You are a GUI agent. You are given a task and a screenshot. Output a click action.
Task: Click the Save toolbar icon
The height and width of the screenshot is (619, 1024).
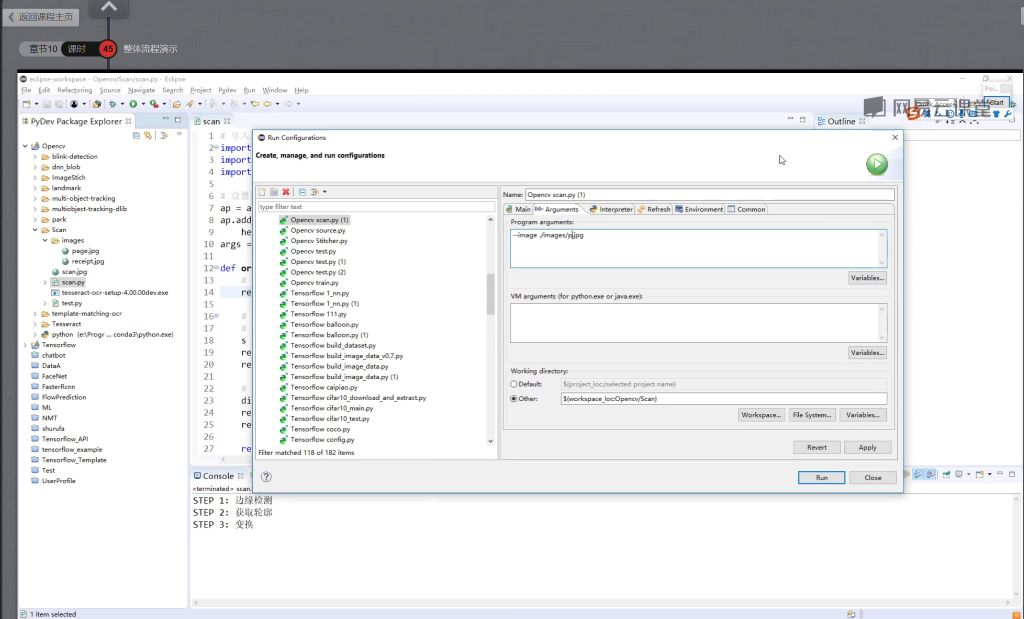coord(48,104)
